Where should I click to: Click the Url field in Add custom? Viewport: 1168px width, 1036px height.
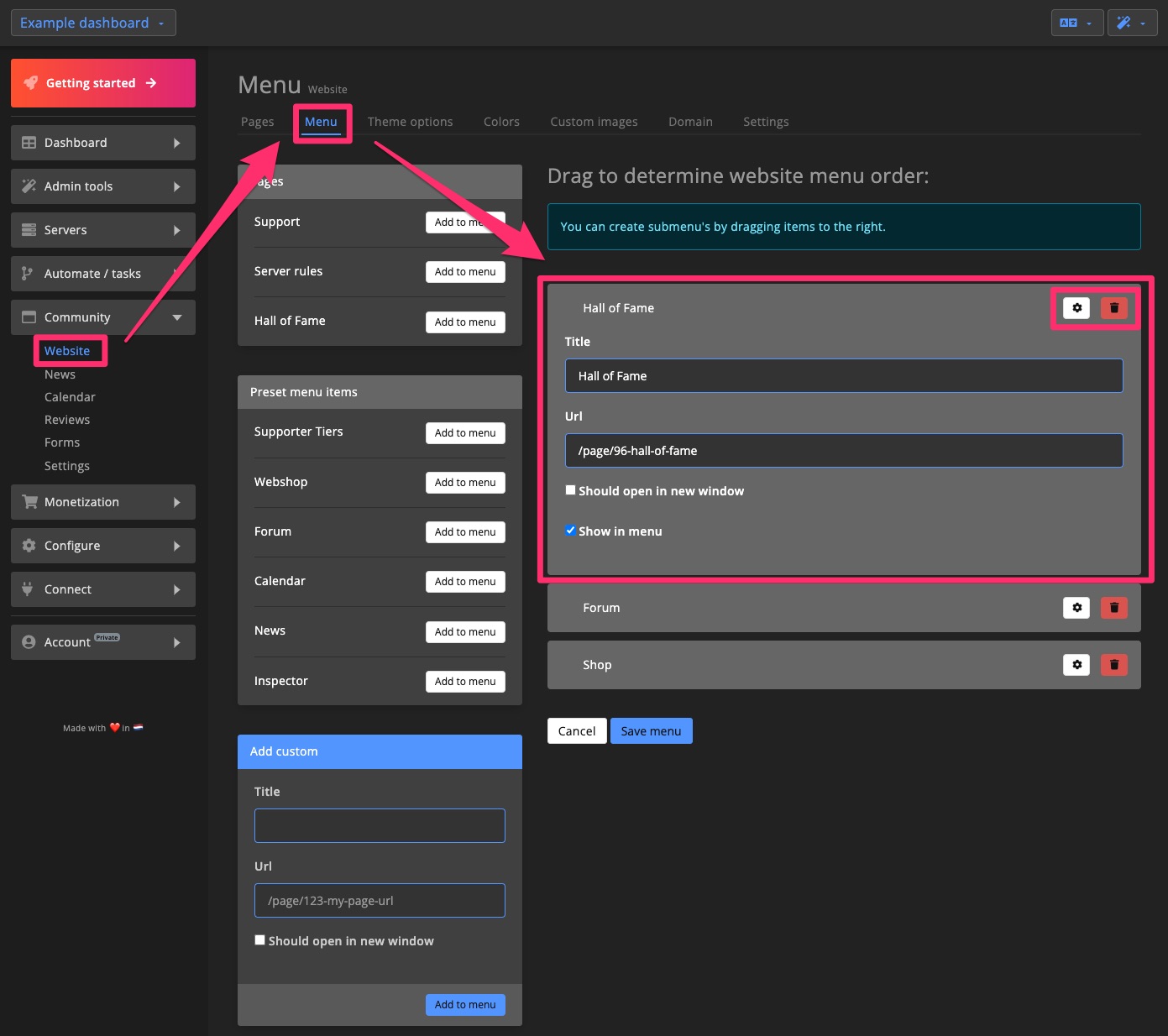pos(379,900)
